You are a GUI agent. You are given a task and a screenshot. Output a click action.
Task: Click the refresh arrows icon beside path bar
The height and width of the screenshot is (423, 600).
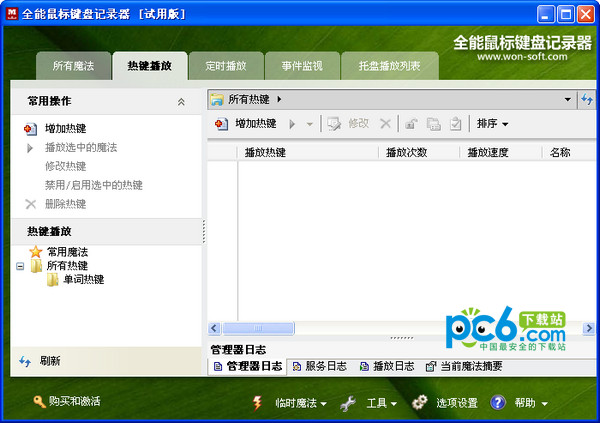587,100
